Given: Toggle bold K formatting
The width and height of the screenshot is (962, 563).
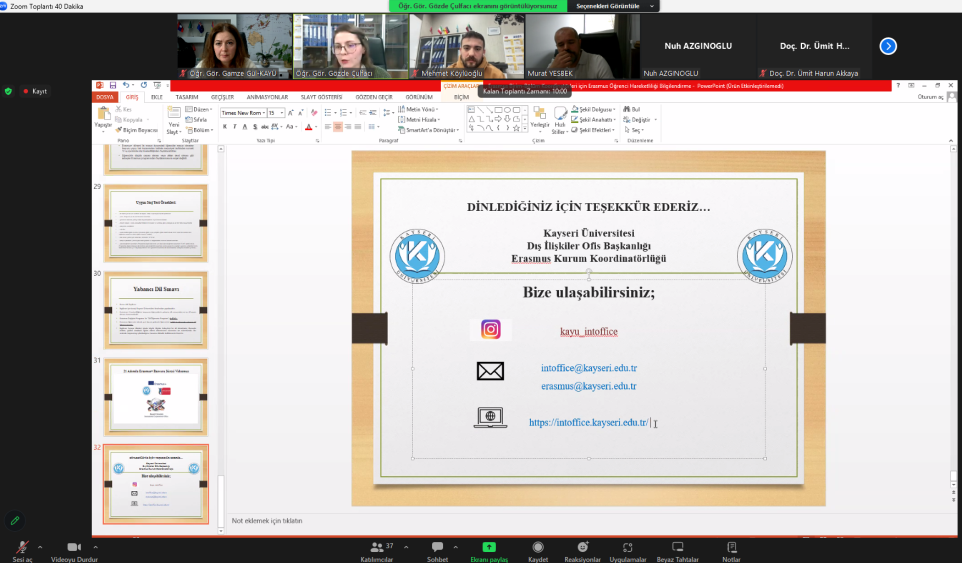Looking at the screenshot, I should coord(225,127).
